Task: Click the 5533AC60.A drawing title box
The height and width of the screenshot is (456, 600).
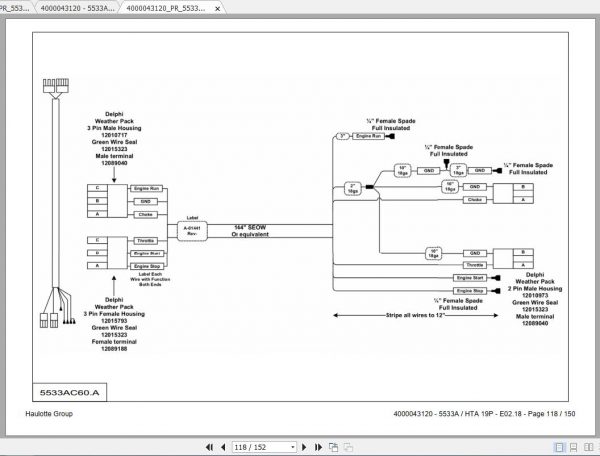Action: [69, 392]
